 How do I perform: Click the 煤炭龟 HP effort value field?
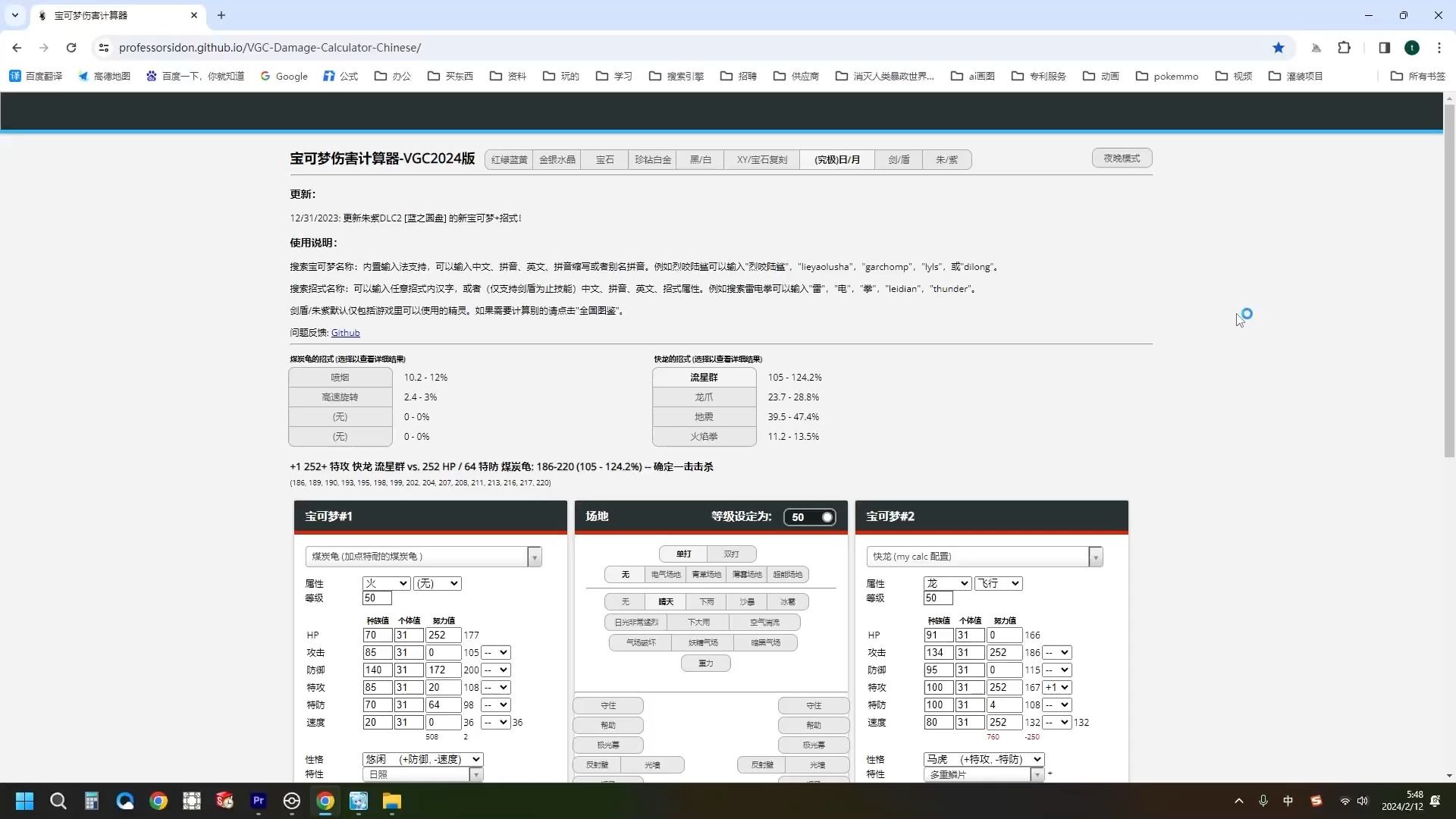tap(443, 635)
